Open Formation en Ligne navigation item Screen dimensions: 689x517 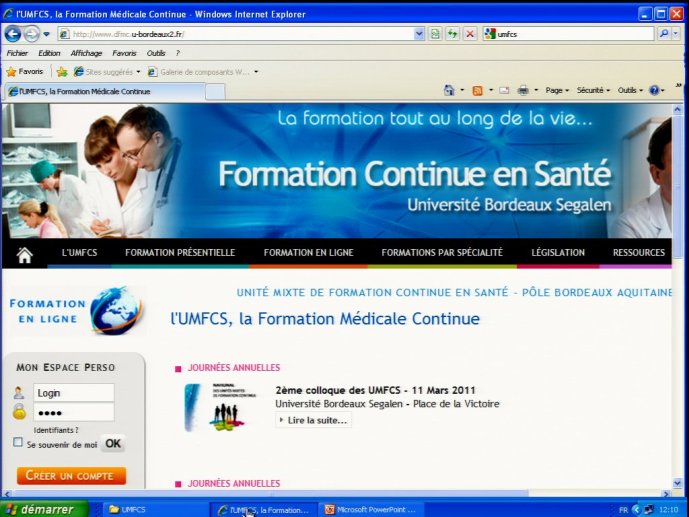coord(308,253)
